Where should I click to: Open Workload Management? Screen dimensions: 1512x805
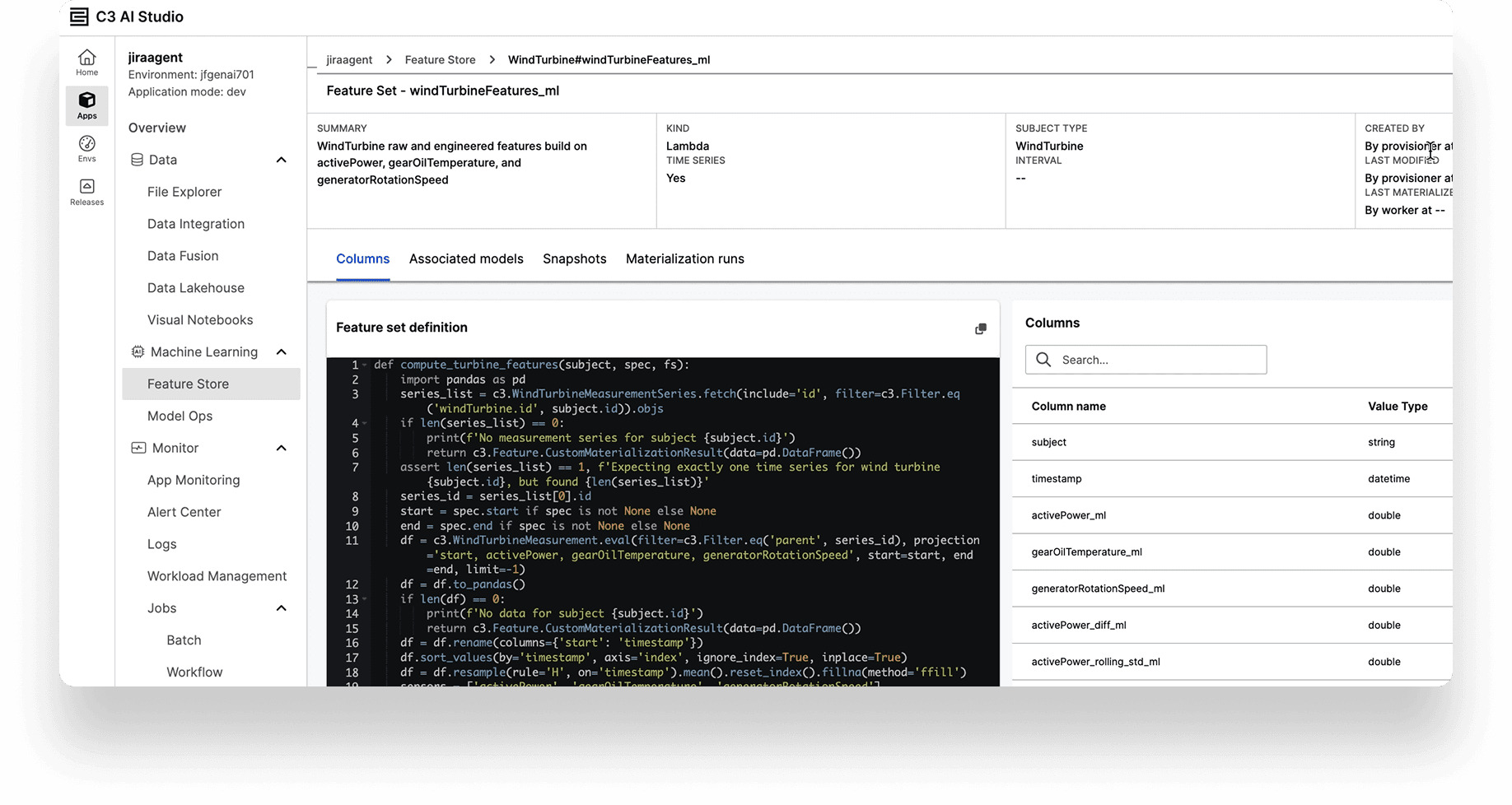coord(217,576)
